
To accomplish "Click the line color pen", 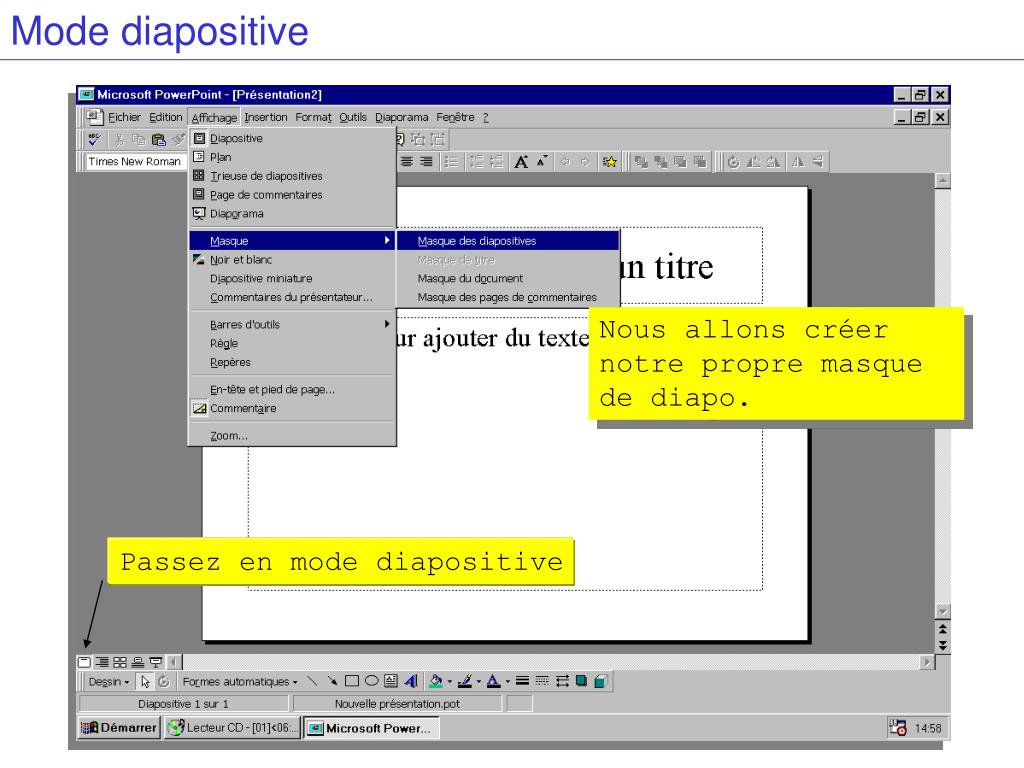I will (x=465, y=682).
